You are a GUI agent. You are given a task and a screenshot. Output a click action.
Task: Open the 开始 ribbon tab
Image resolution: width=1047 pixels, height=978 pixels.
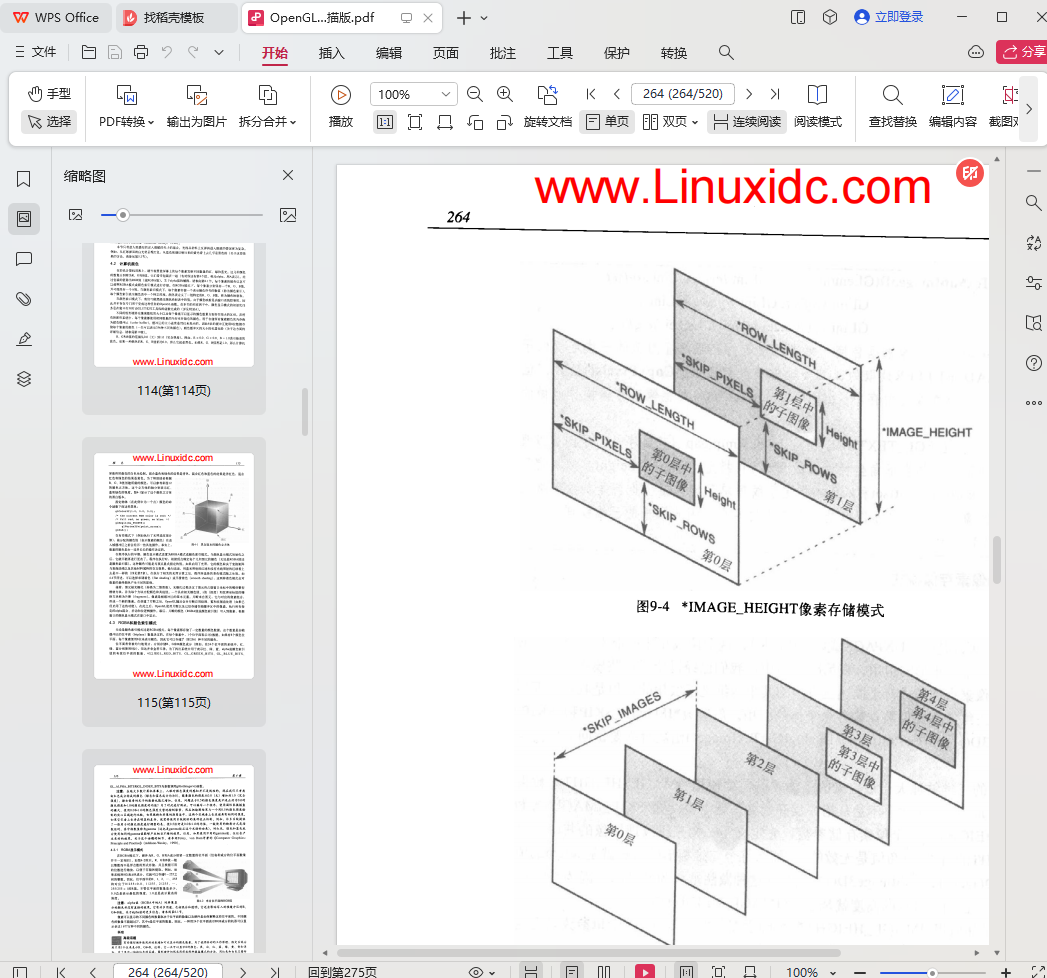[x=274, y=53]
